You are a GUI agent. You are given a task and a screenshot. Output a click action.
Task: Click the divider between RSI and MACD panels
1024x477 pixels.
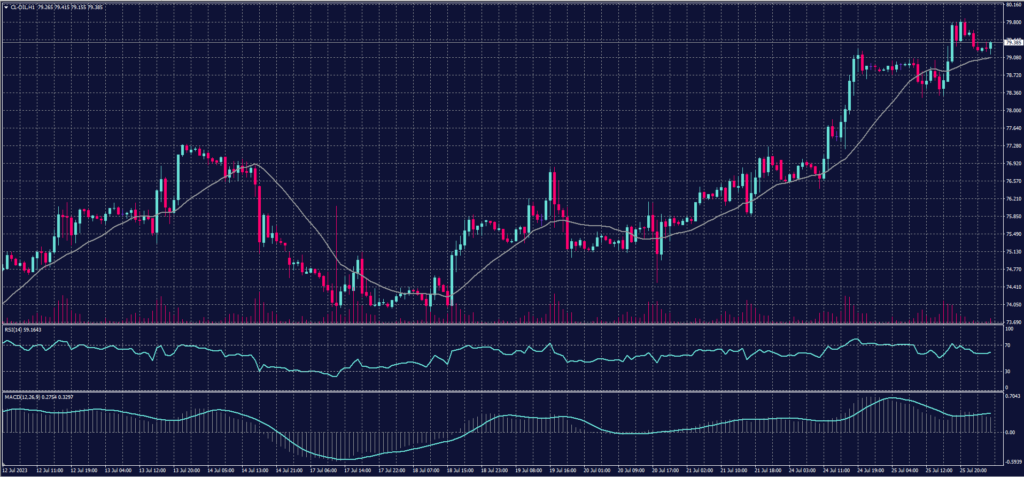pos(500,391)
